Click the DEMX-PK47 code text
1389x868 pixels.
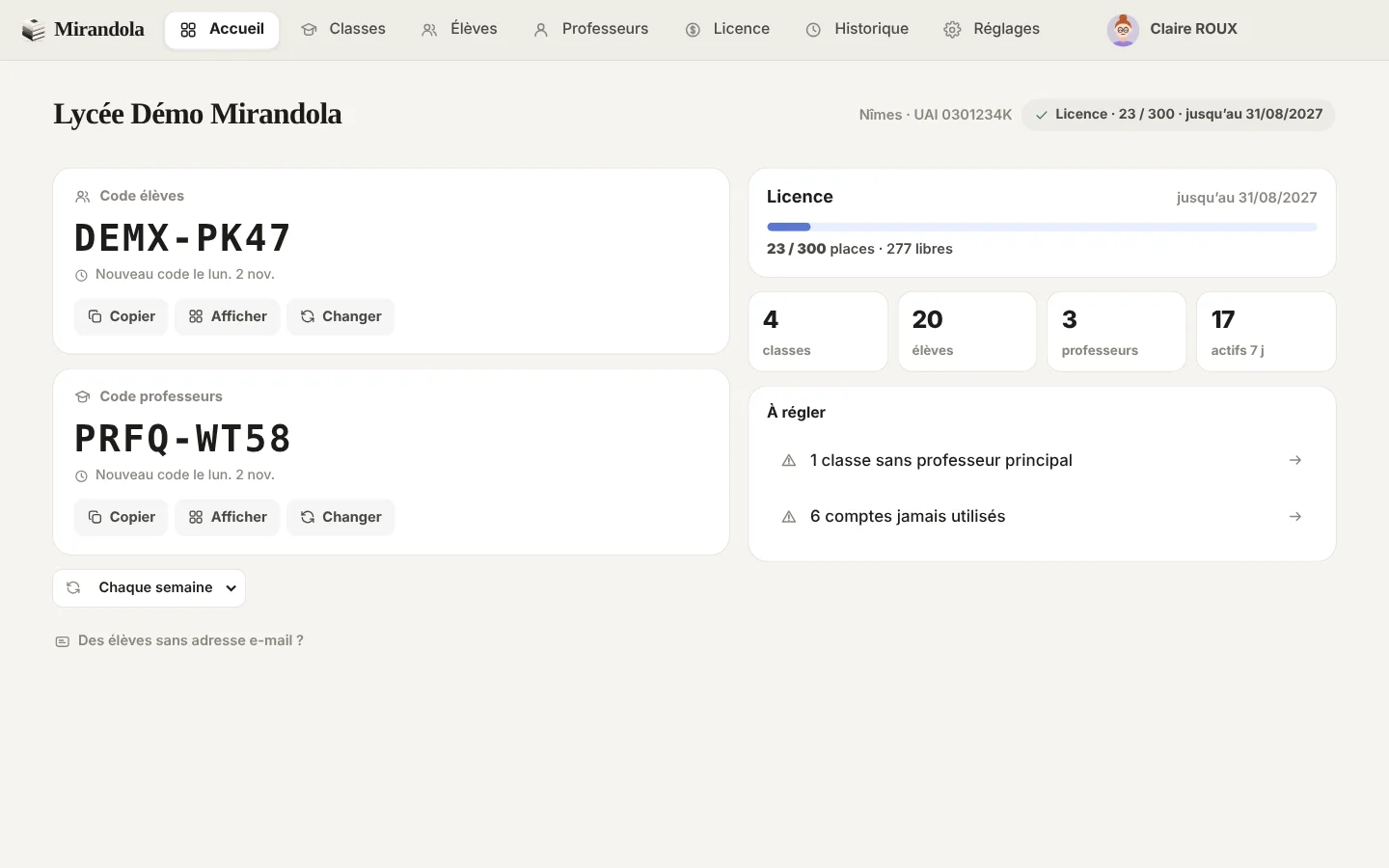click(182, 238)
